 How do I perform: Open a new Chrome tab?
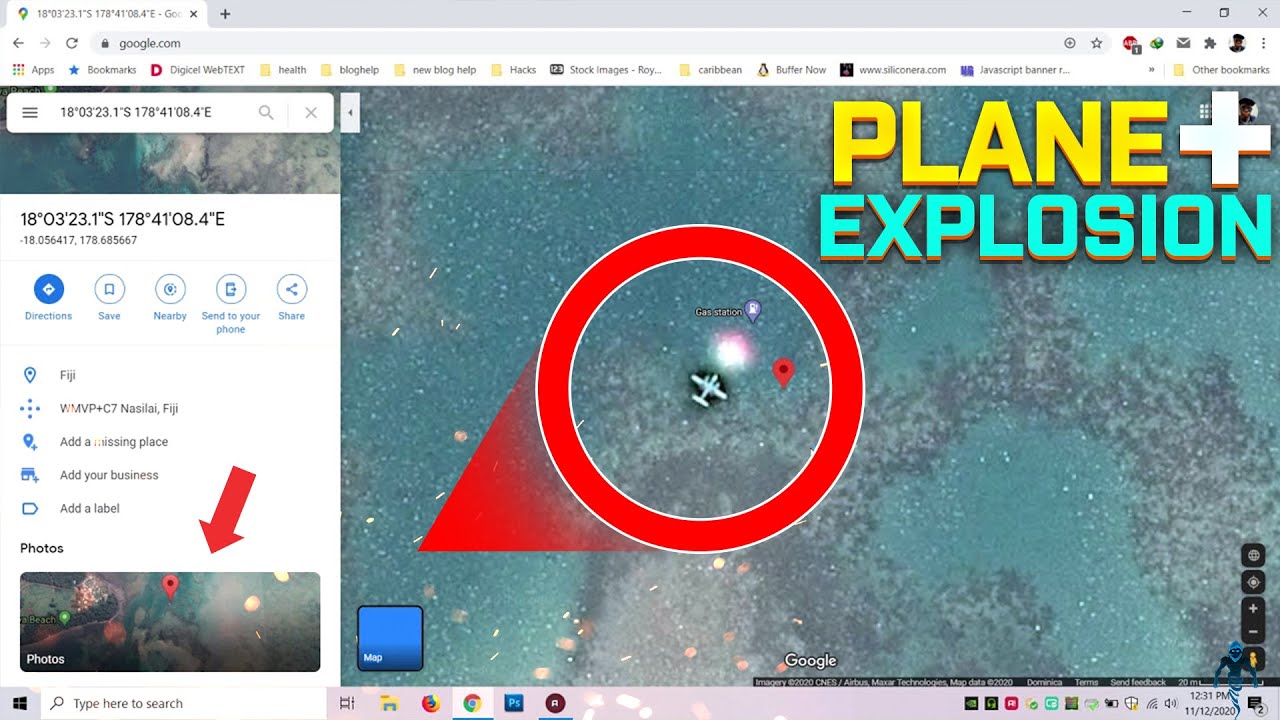(x=225, y=14)
